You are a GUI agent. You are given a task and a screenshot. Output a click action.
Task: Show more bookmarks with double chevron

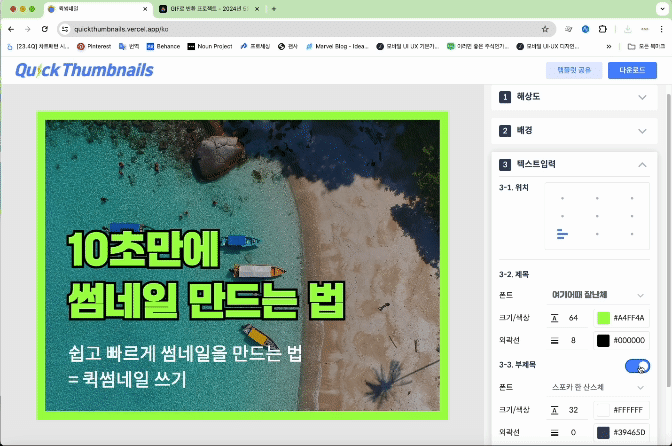pyautogui.click(x=609, y=46)
